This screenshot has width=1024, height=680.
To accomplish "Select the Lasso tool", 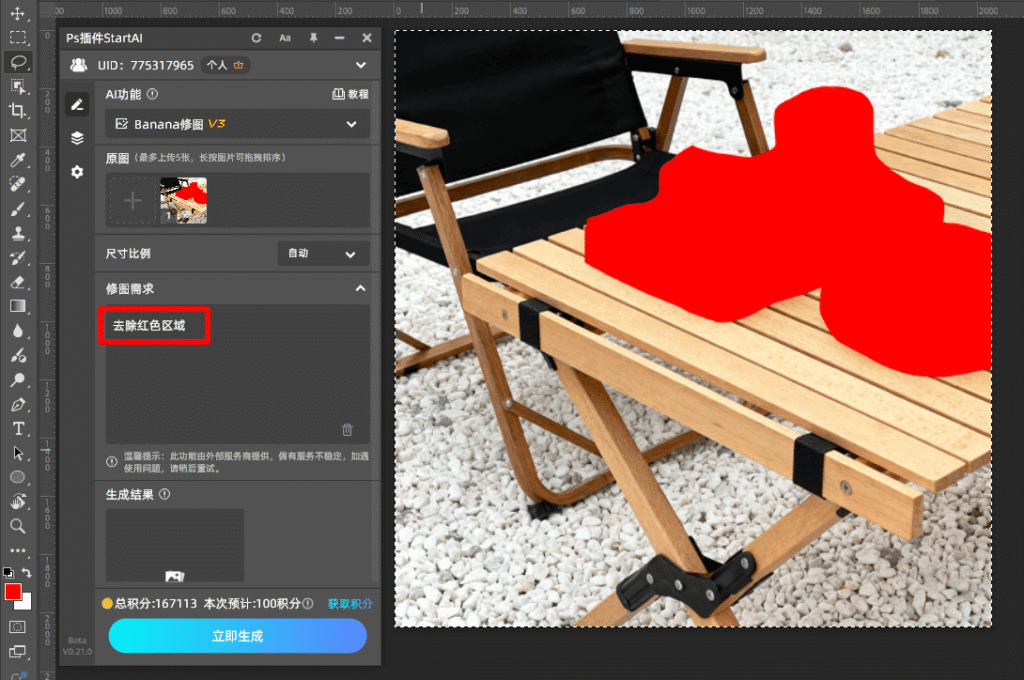I will click(x=18, y=62).
